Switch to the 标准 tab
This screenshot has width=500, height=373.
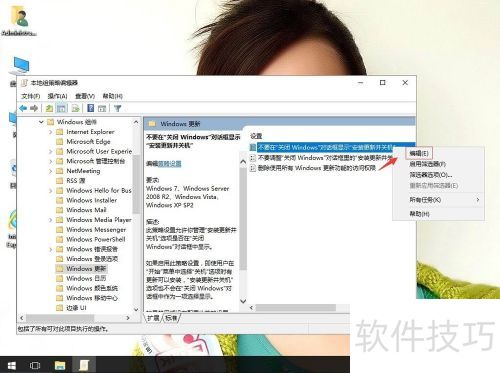click(x=171, y=318)
